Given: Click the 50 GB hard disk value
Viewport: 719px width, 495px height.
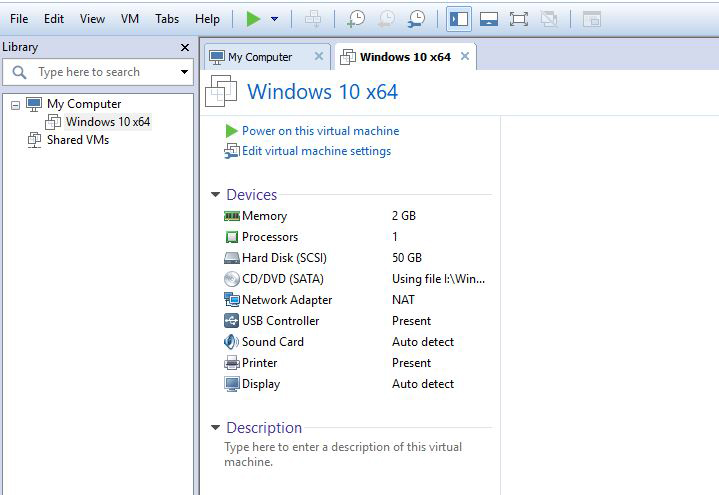Looking at the screenshot, I should point(407,258).
